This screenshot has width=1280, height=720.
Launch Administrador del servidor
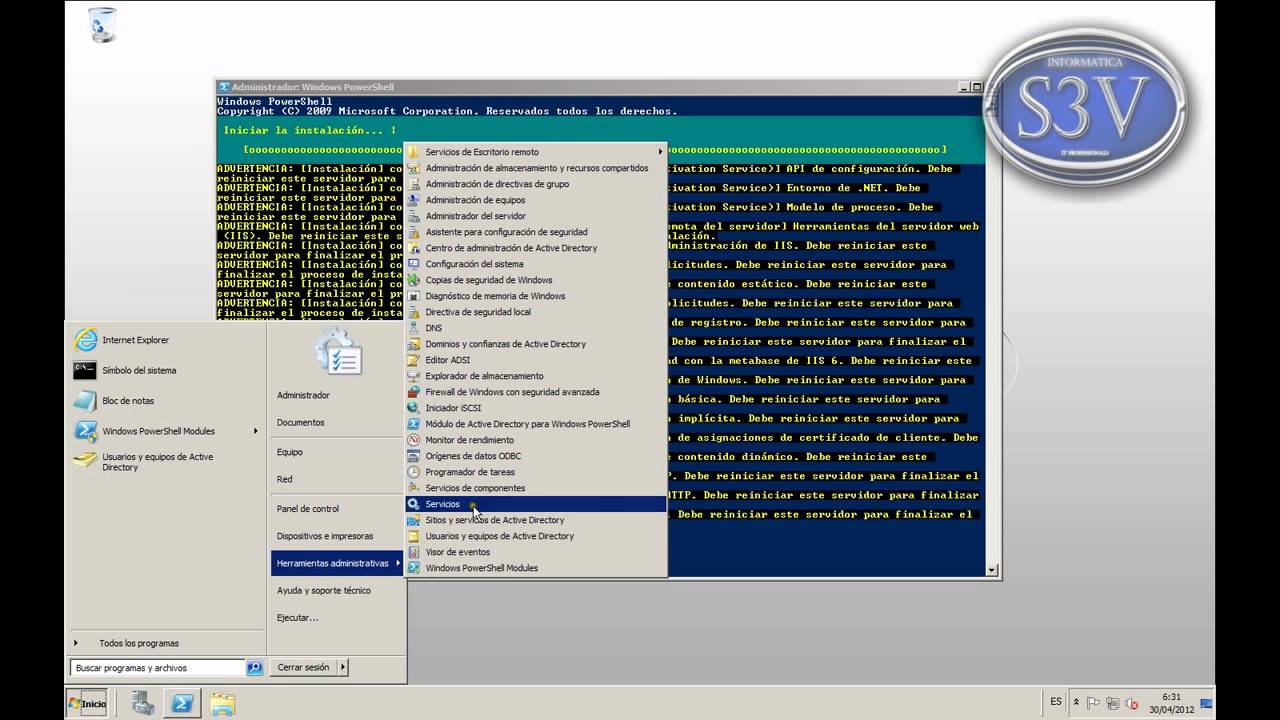point(536,216)
